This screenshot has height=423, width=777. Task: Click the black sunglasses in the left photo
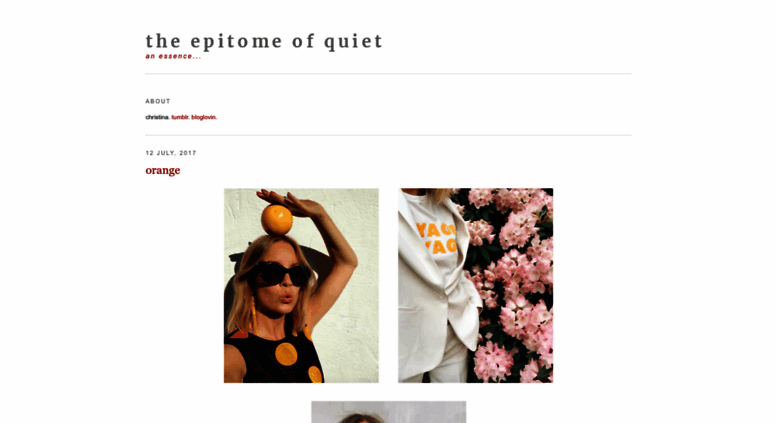[x=280, y=274]
